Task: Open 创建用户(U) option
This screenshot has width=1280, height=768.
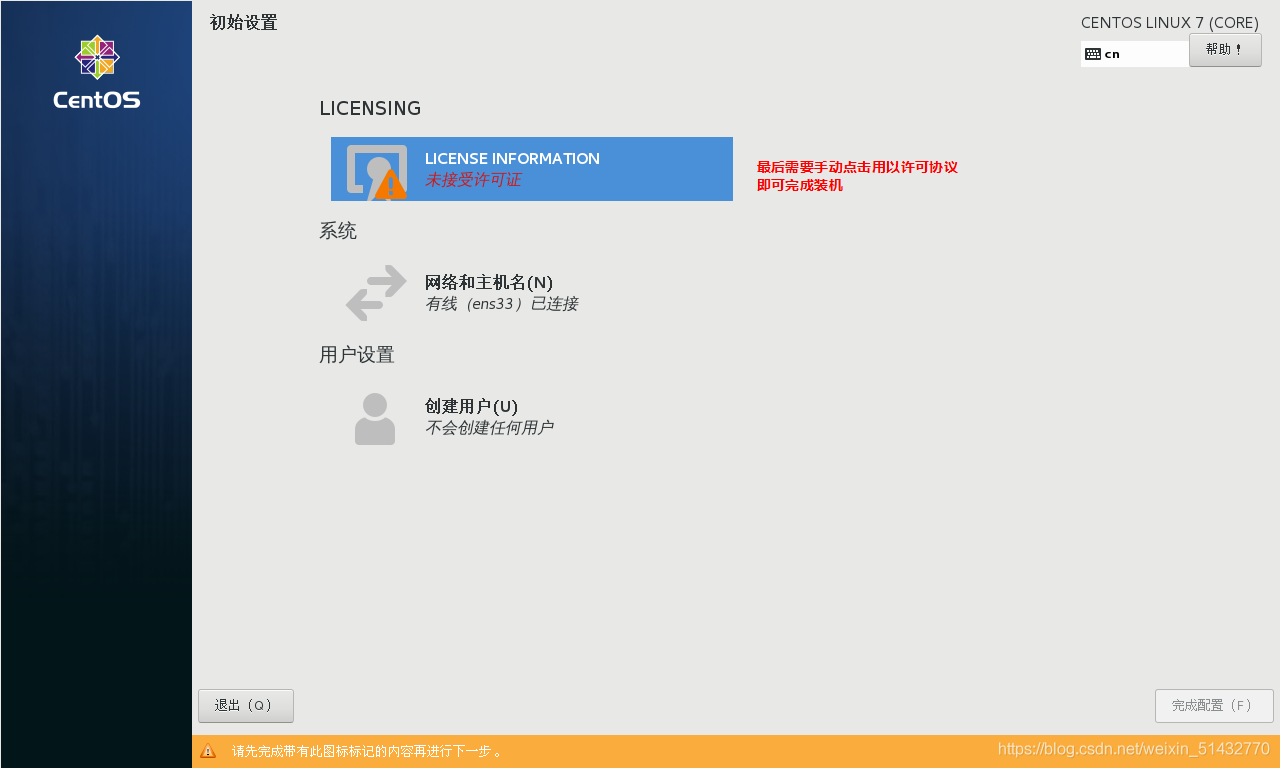Action: click(x=471, y=406)
